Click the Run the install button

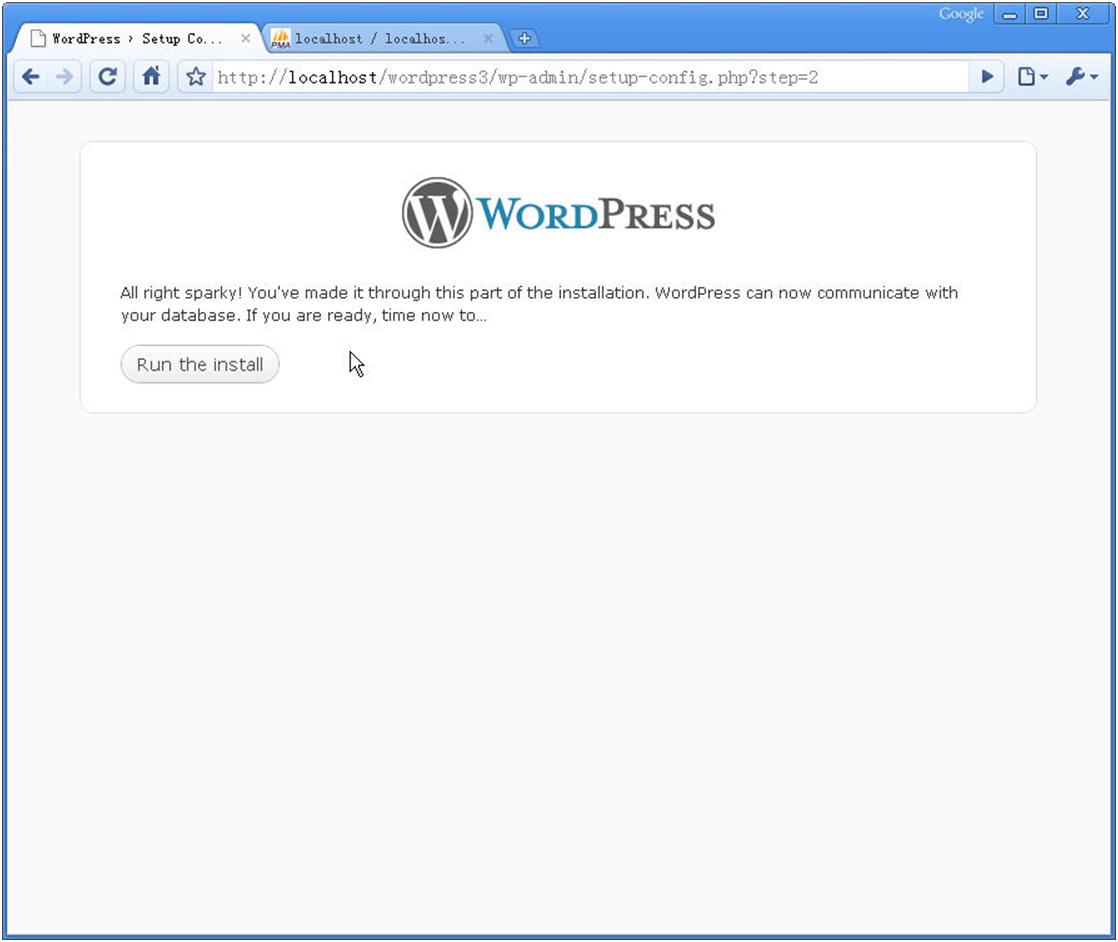200,364
